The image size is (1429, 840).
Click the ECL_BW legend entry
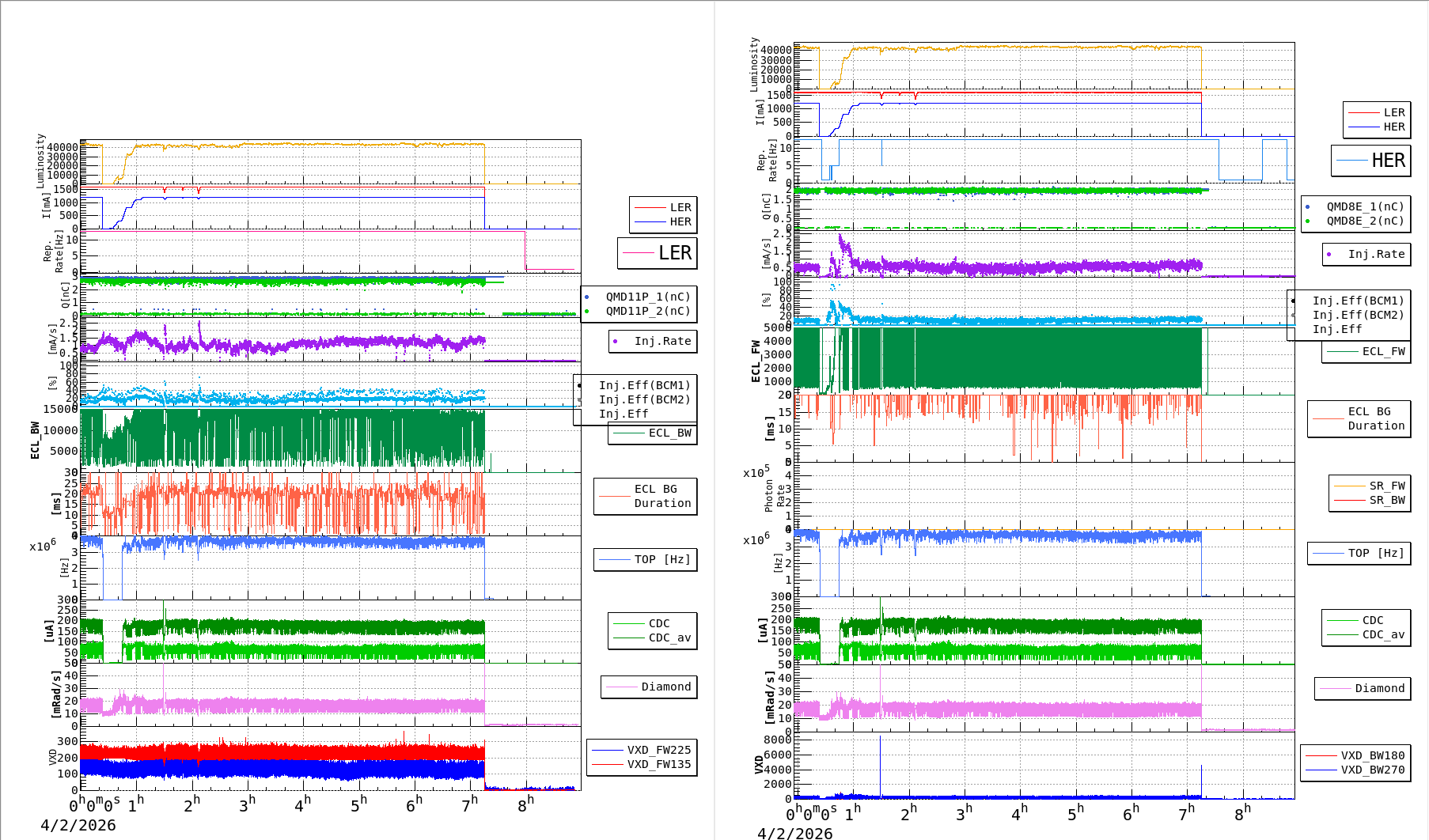point(669,433)
